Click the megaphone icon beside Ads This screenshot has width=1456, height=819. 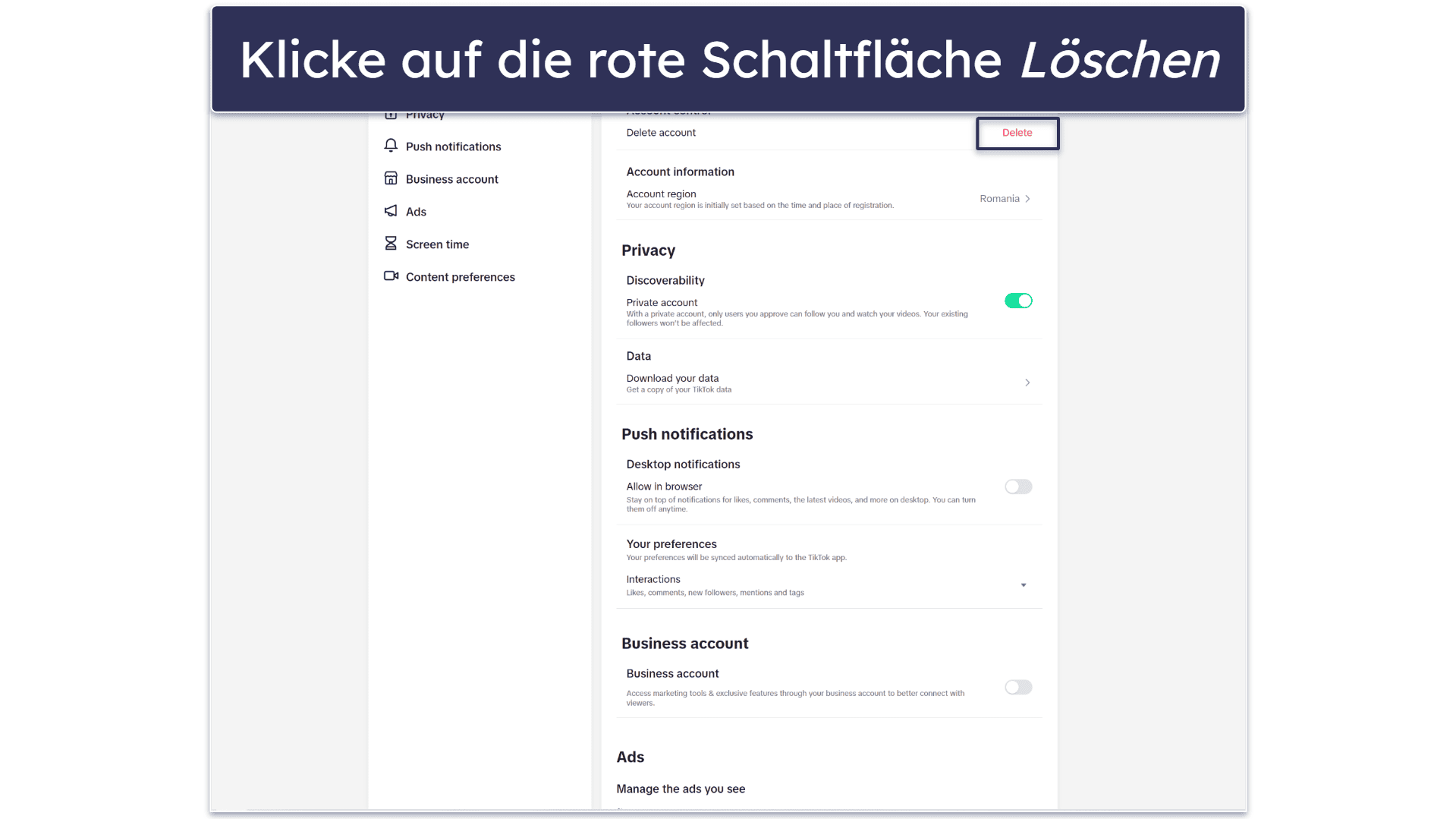[x=391, y=211]
